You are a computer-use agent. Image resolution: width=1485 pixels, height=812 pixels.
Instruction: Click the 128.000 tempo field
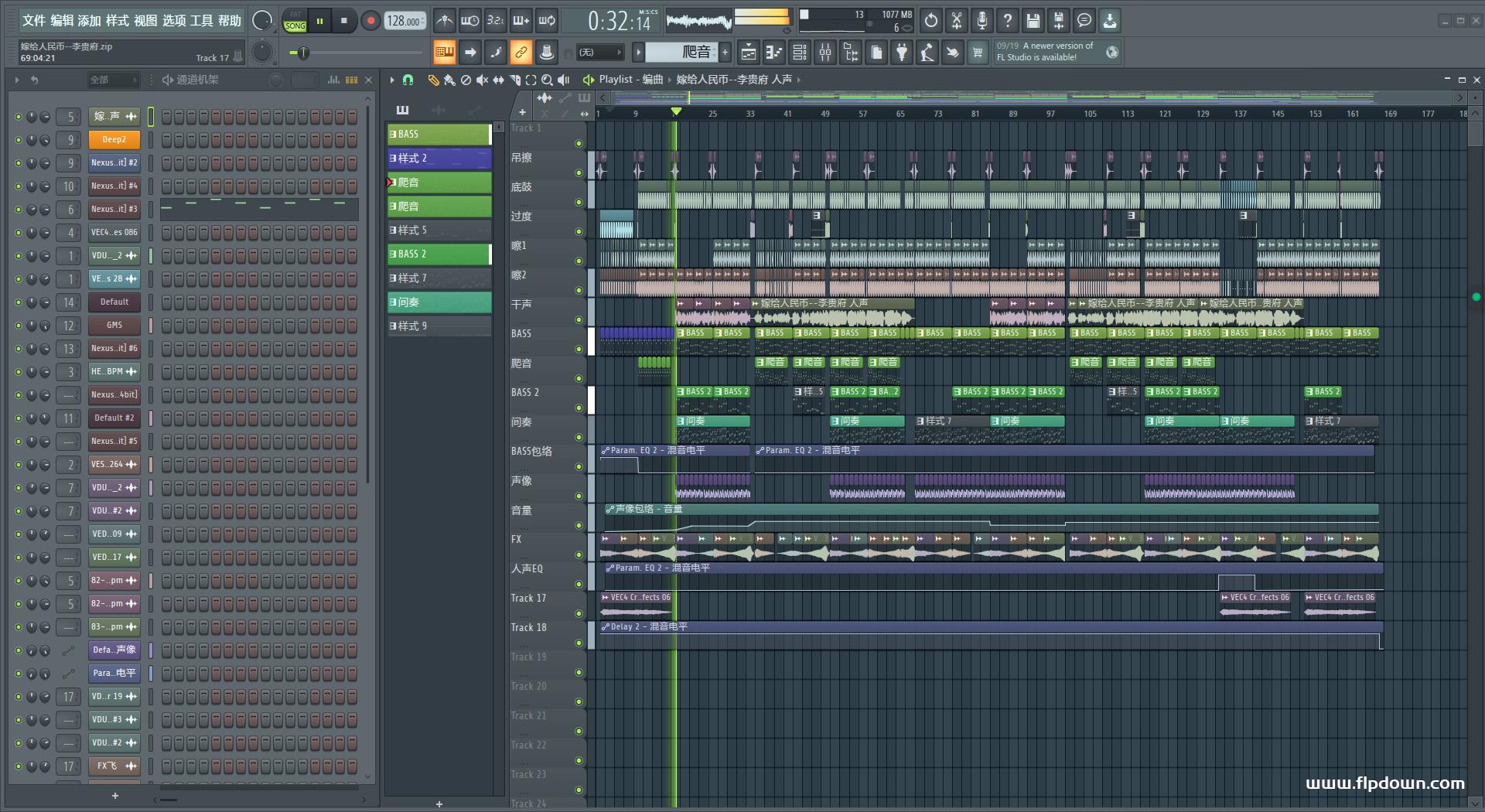point(404,21)
